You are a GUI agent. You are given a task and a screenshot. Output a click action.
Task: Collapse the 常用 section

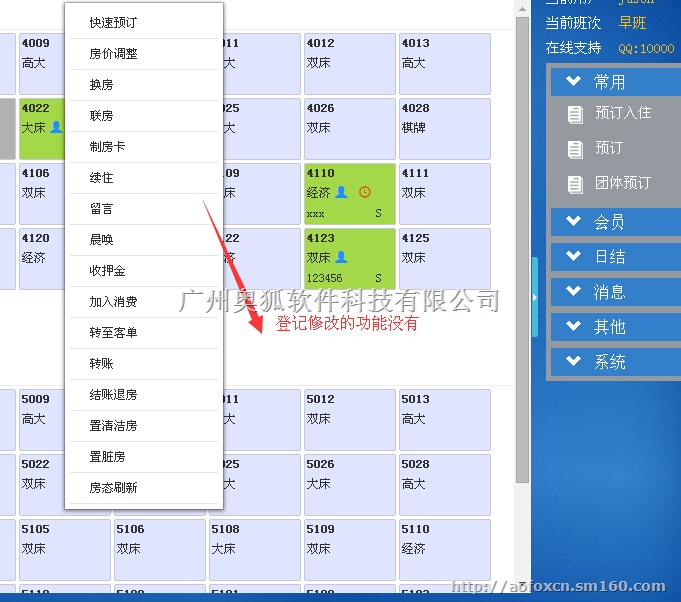[616, 81]
